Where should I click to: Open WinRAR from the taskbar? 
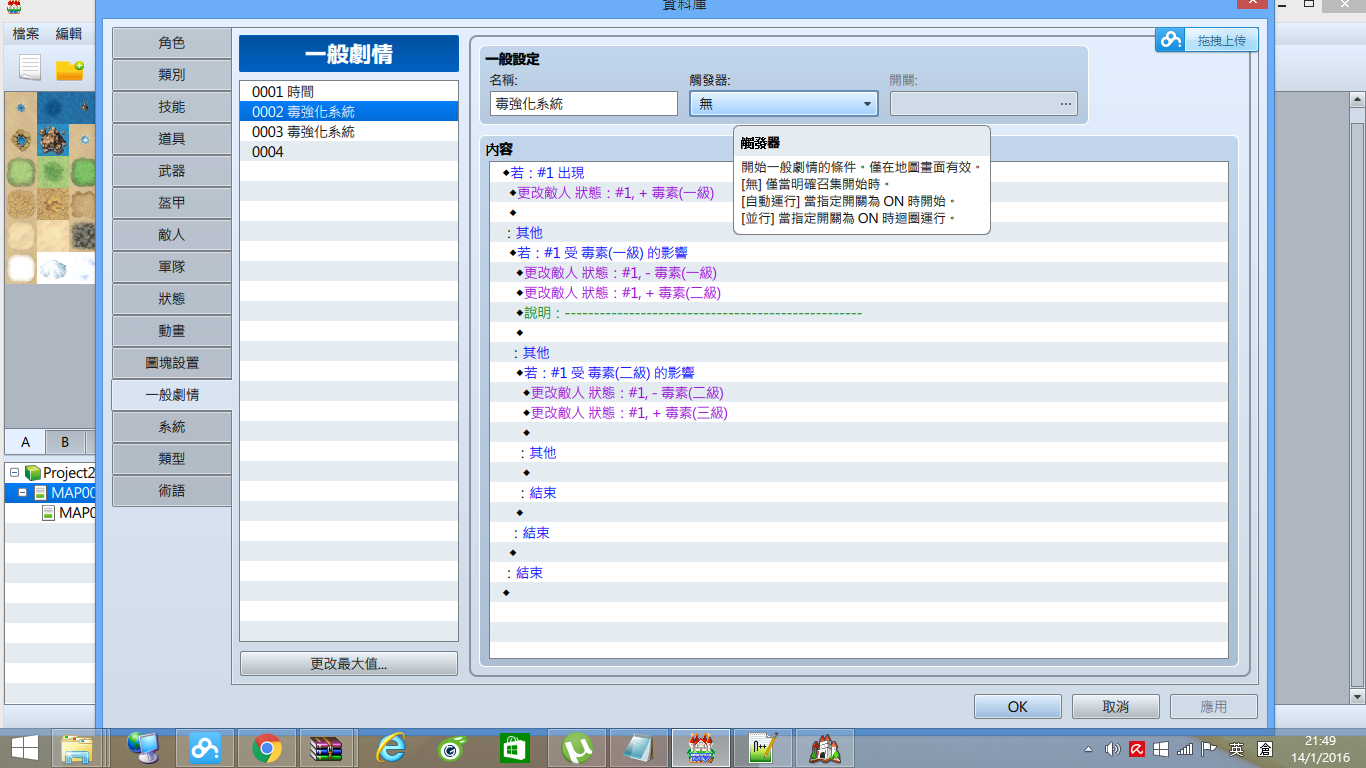tap(328, 748)
